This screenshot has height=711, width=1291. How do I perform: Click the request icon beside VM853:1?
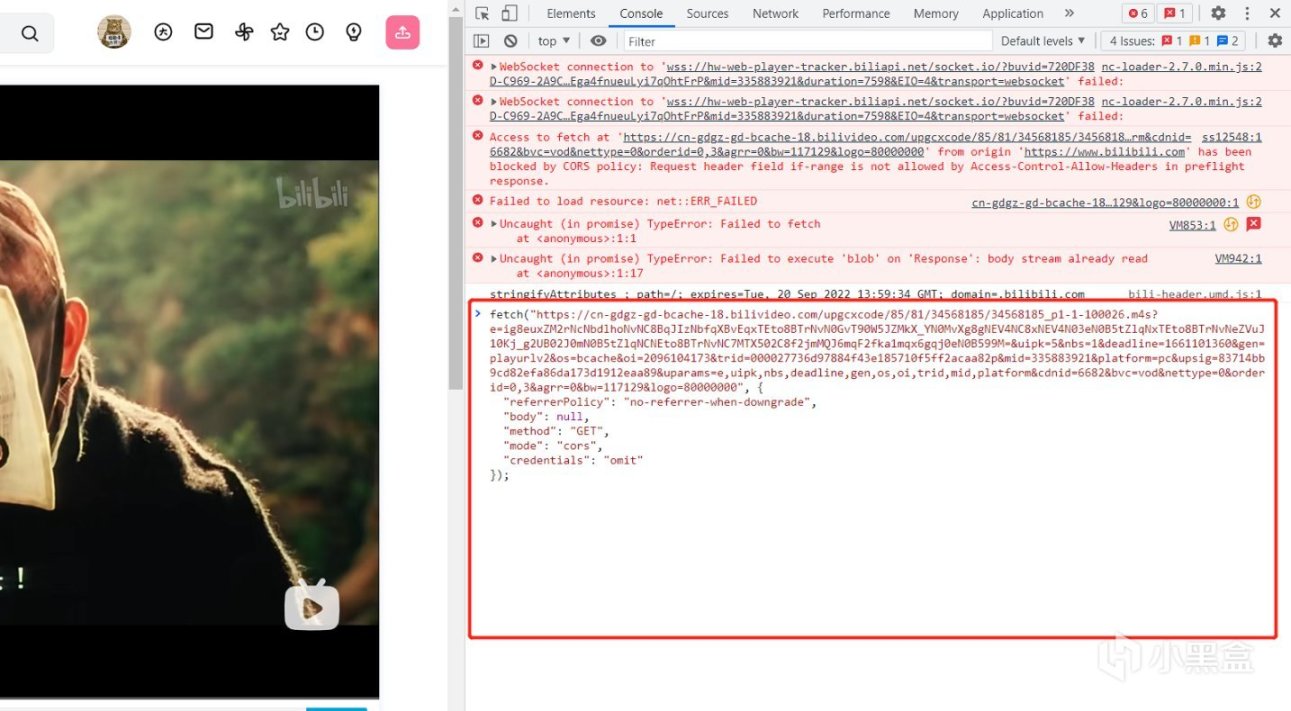pyautogui.click(x=1231, y=224)
